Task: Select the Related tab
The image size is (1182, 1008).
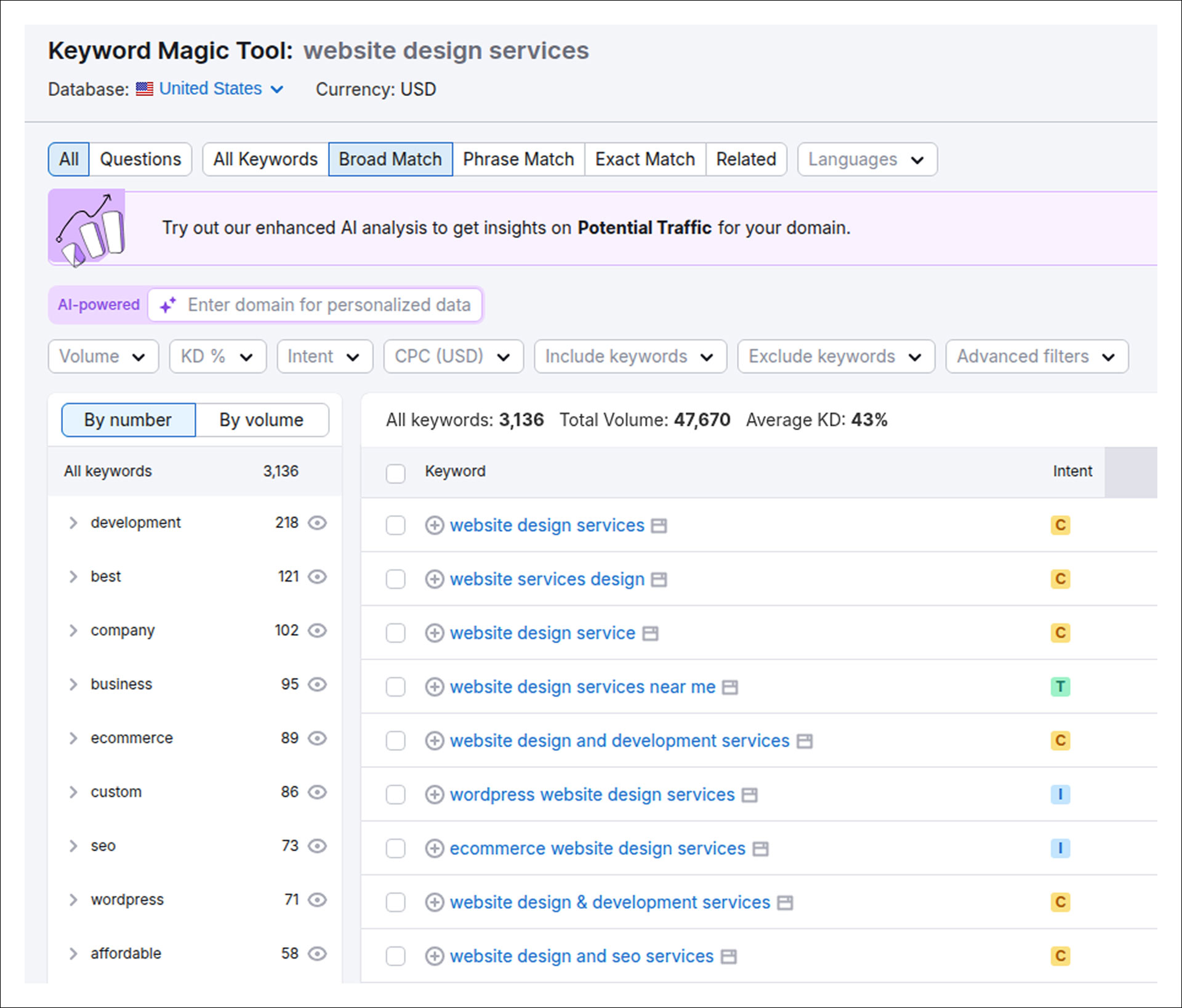Action: 746,159
